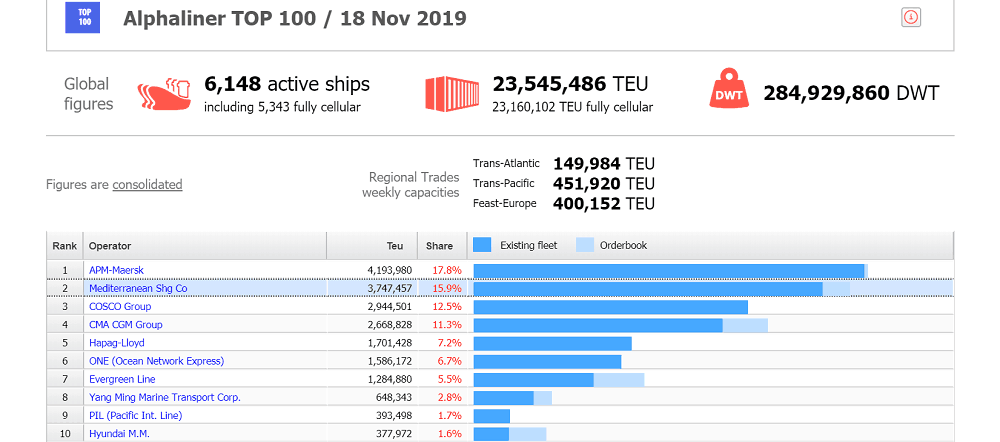Click the Orderbook legend swatch
This screenshot has width=1000, height=442.
[x=585, y=245]
